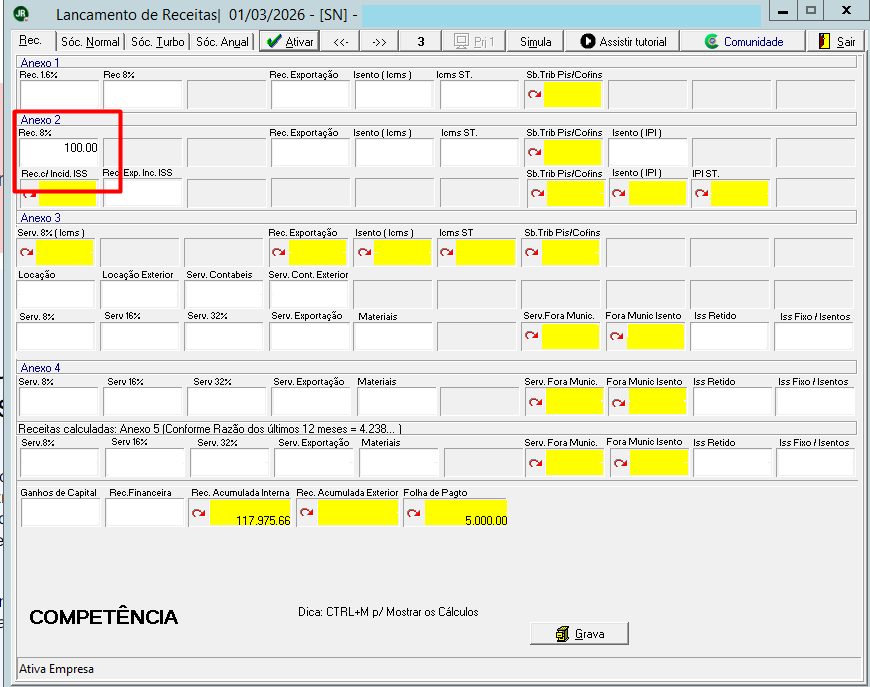
Task: Click the 'Ativa Empresa' status bar text
Action: [x=57, y=669]
